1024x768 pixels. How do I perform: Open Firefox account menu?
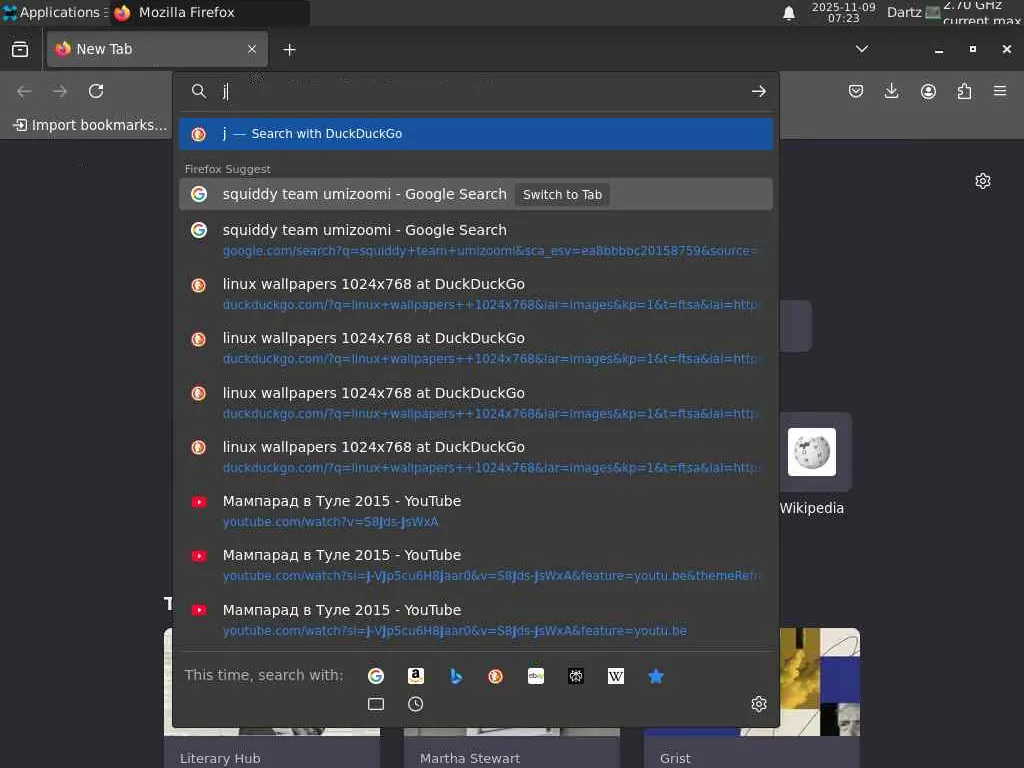coord(928,91)
